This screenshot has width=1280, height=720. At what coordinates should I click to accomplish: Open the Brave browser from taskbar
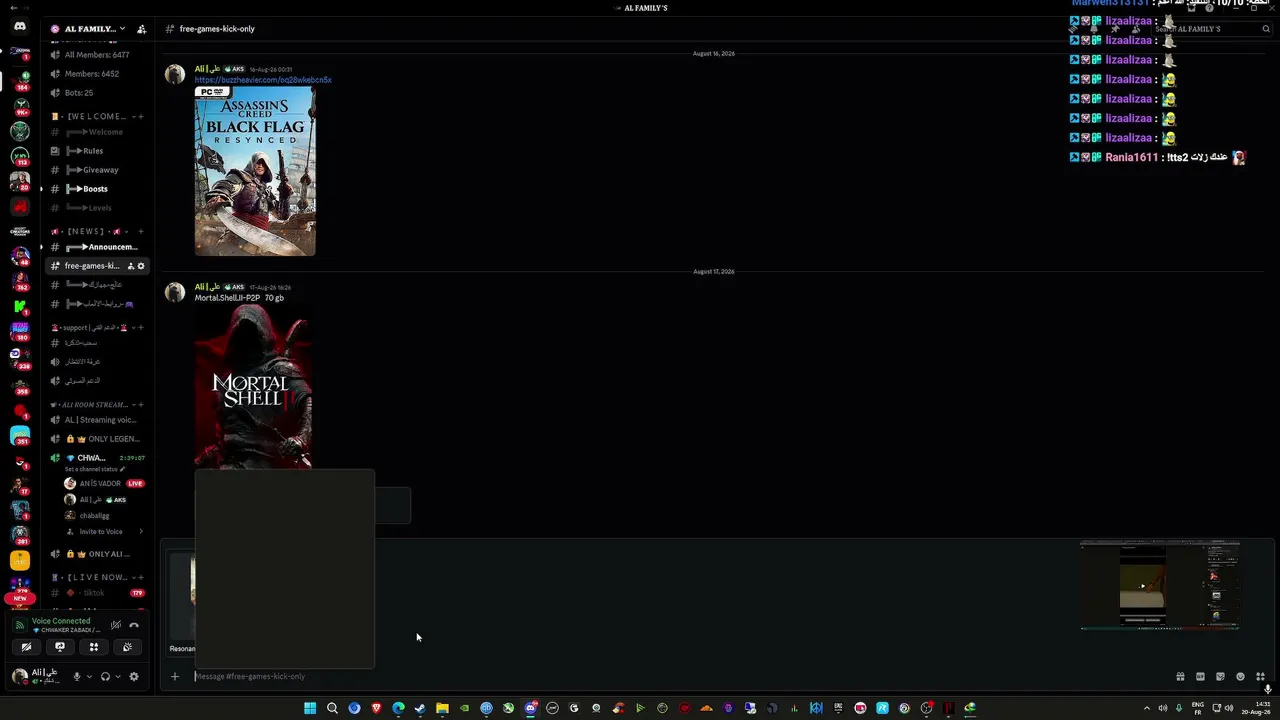coord(376,708)
